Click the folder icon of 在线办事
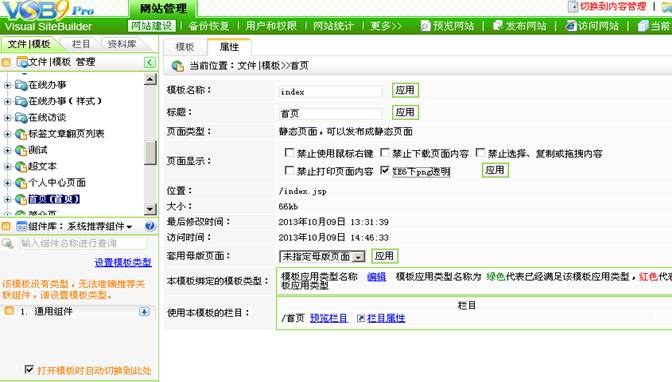Viewport: 672px width, 382px height. (x=21, y=85)
